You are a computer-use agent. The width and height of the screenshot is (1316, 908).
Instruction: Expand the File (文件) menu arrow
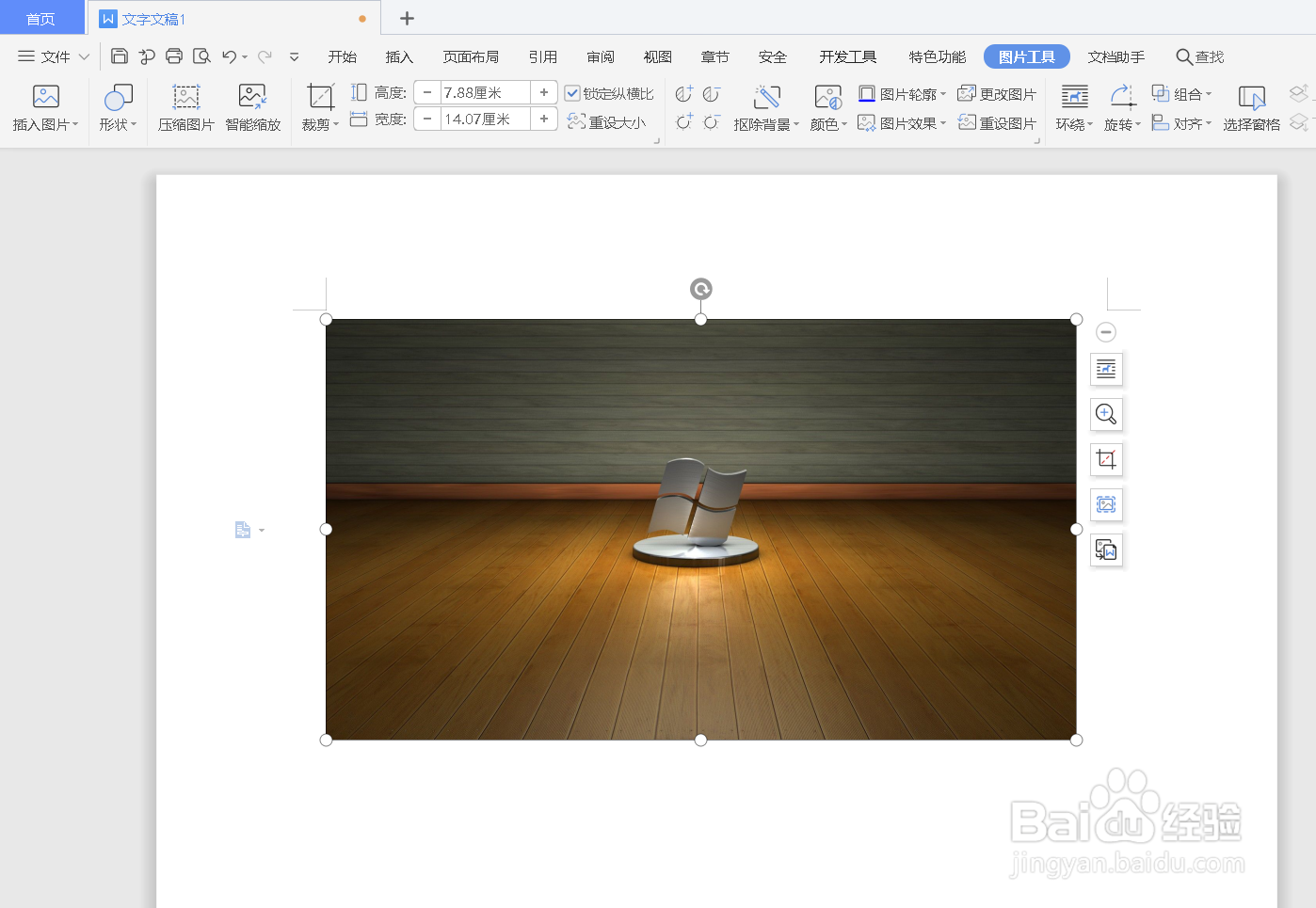(84, 56)
